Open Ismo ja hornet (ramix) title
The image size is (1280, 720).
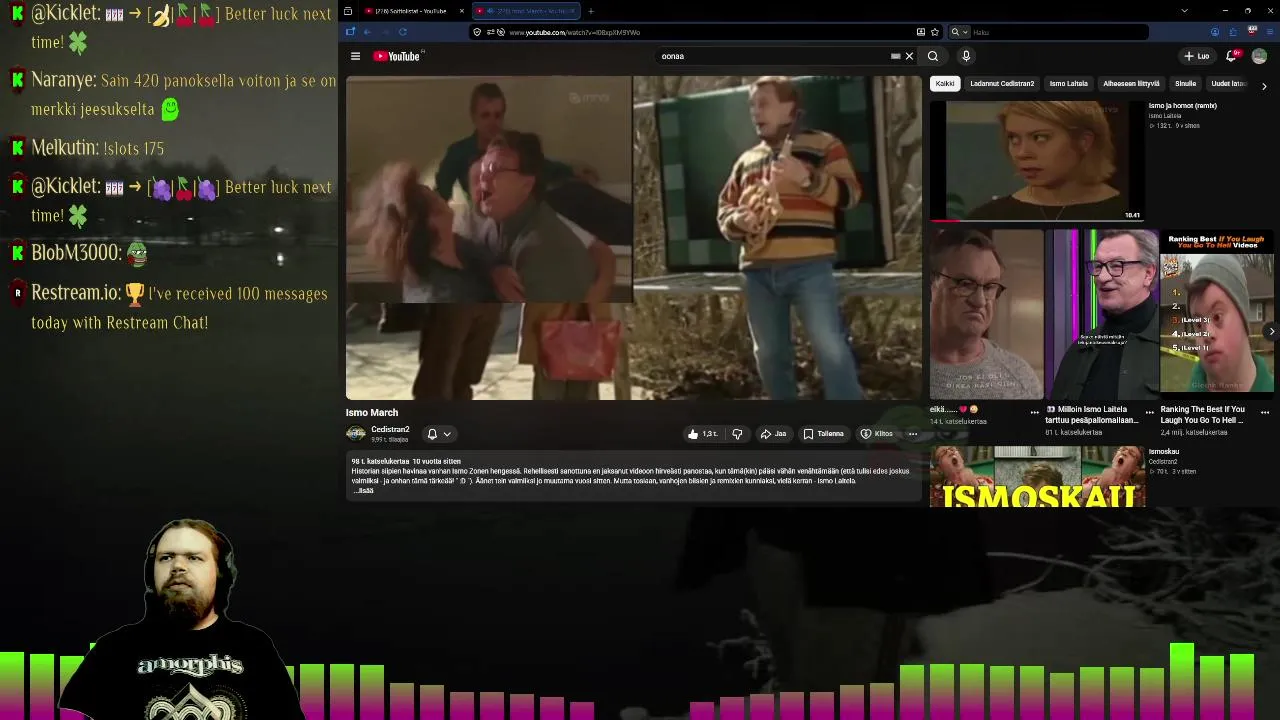pyautogui.click(x=1183, y=106)
